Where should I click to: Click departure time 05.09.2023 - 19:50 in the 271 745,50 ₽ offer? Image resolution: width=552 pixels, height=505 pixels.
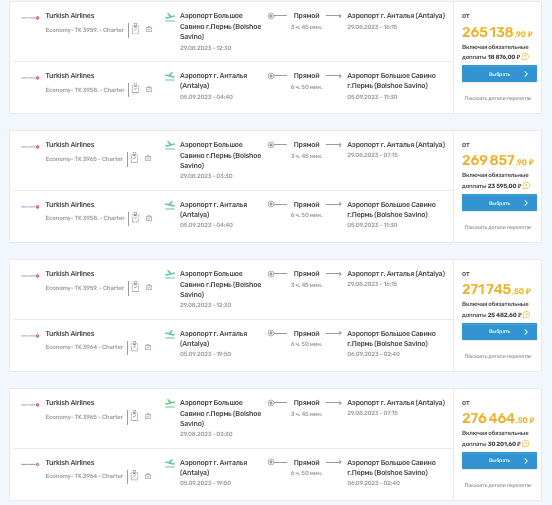pyautogui.click(x=206, y=354)
